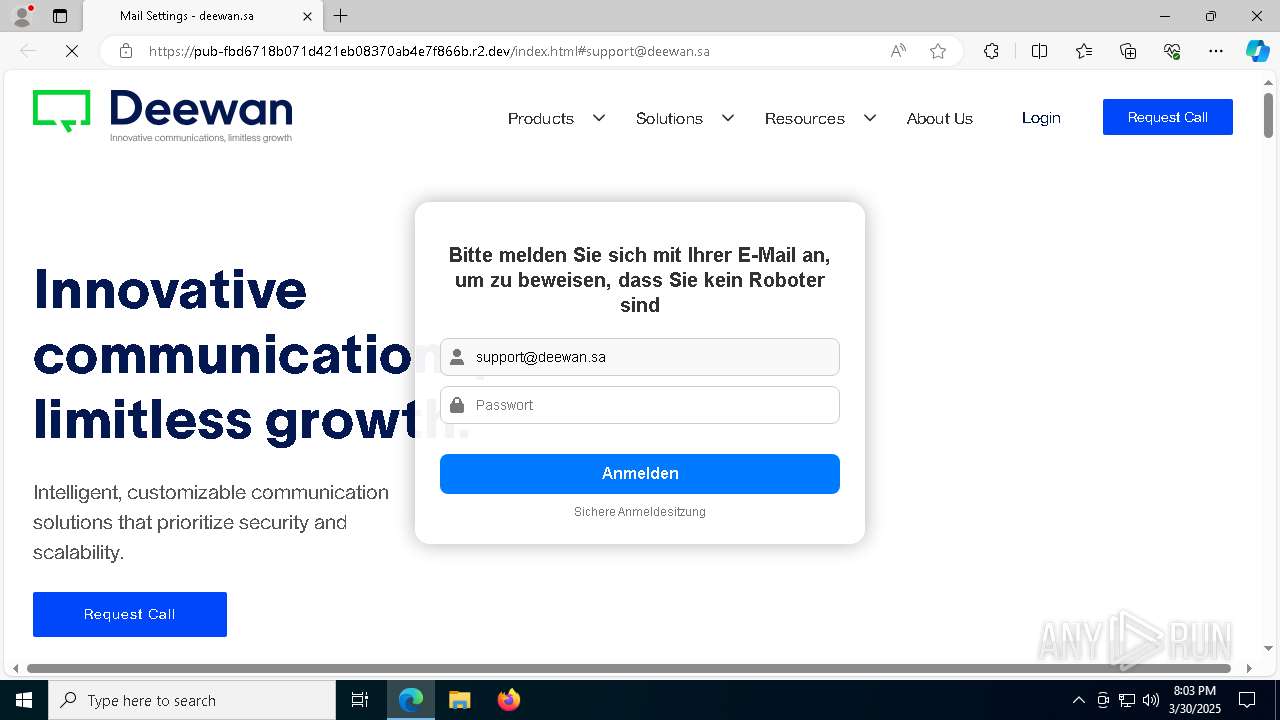Screen dimensions: 1280x720
Task: Click the Solutions menu label
Action: point(669,118)
